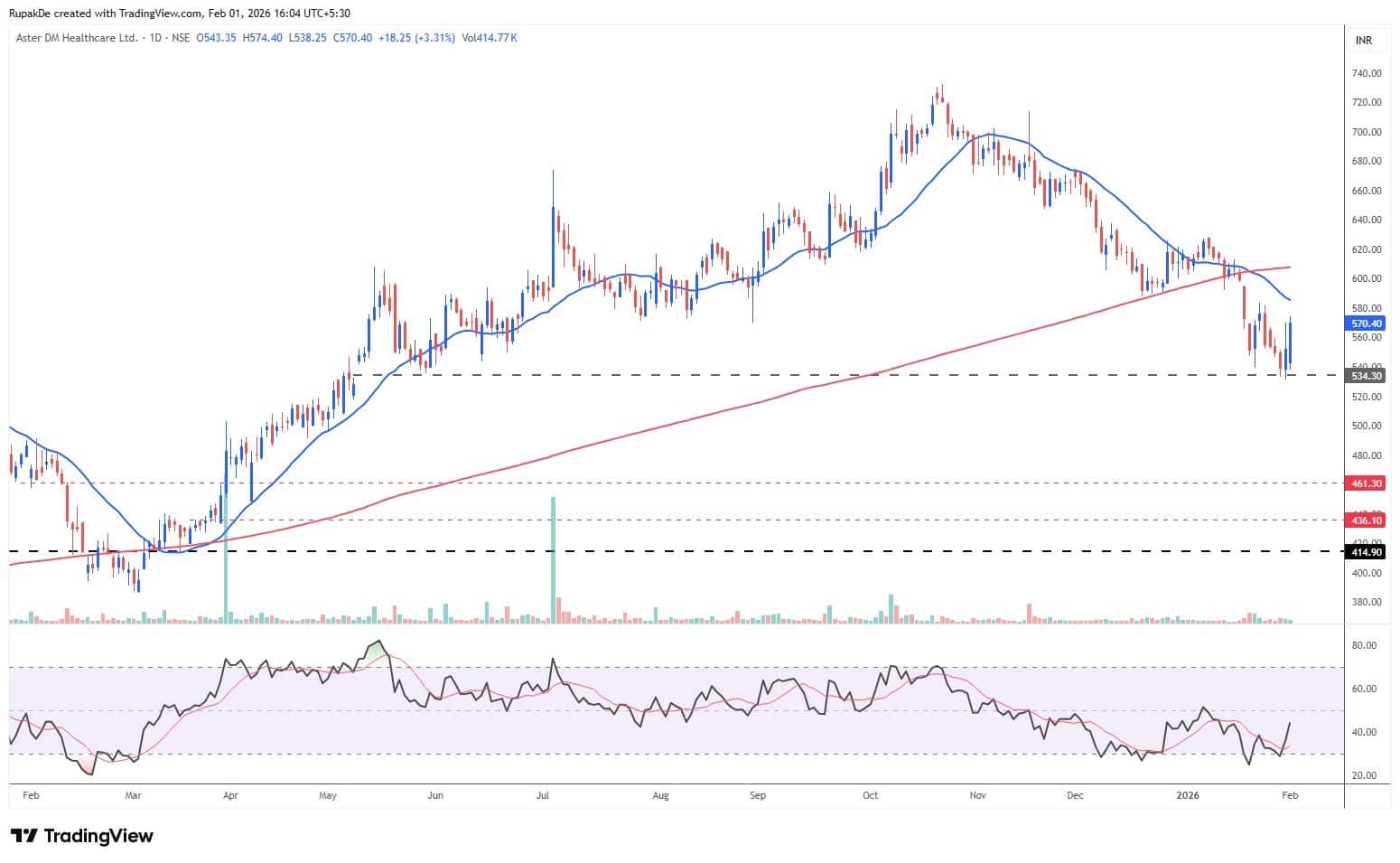Click the INR currency button
The image size is (1400, 863).
point(1364,41)
